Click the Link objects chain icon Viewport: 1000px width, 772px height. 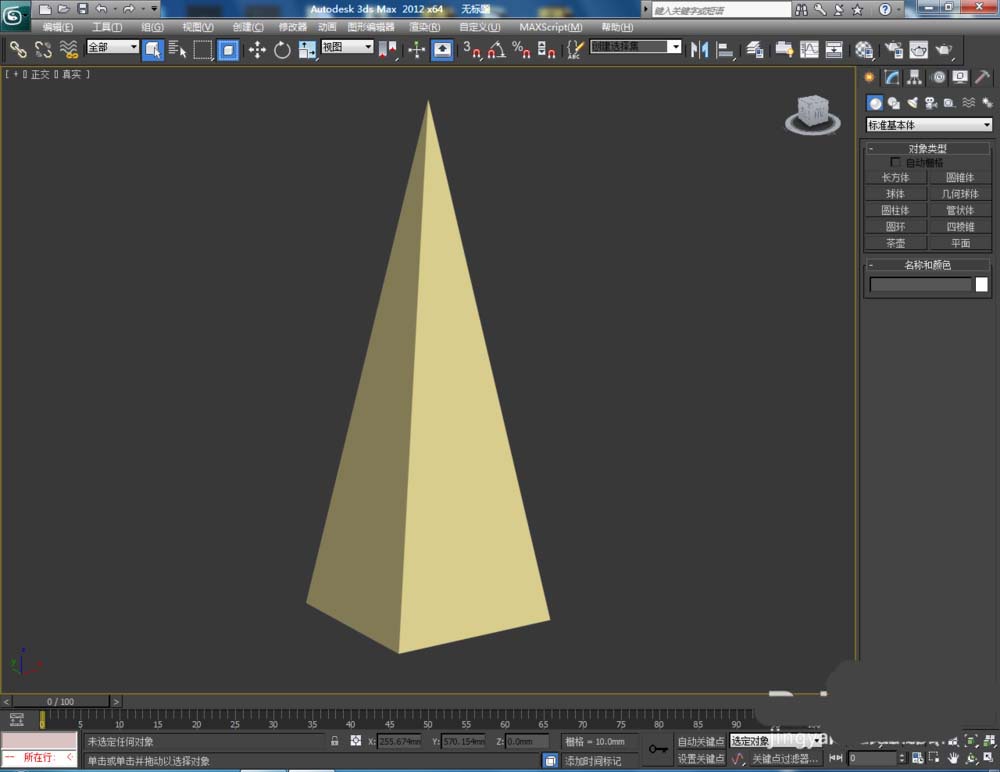click(18, 49)
